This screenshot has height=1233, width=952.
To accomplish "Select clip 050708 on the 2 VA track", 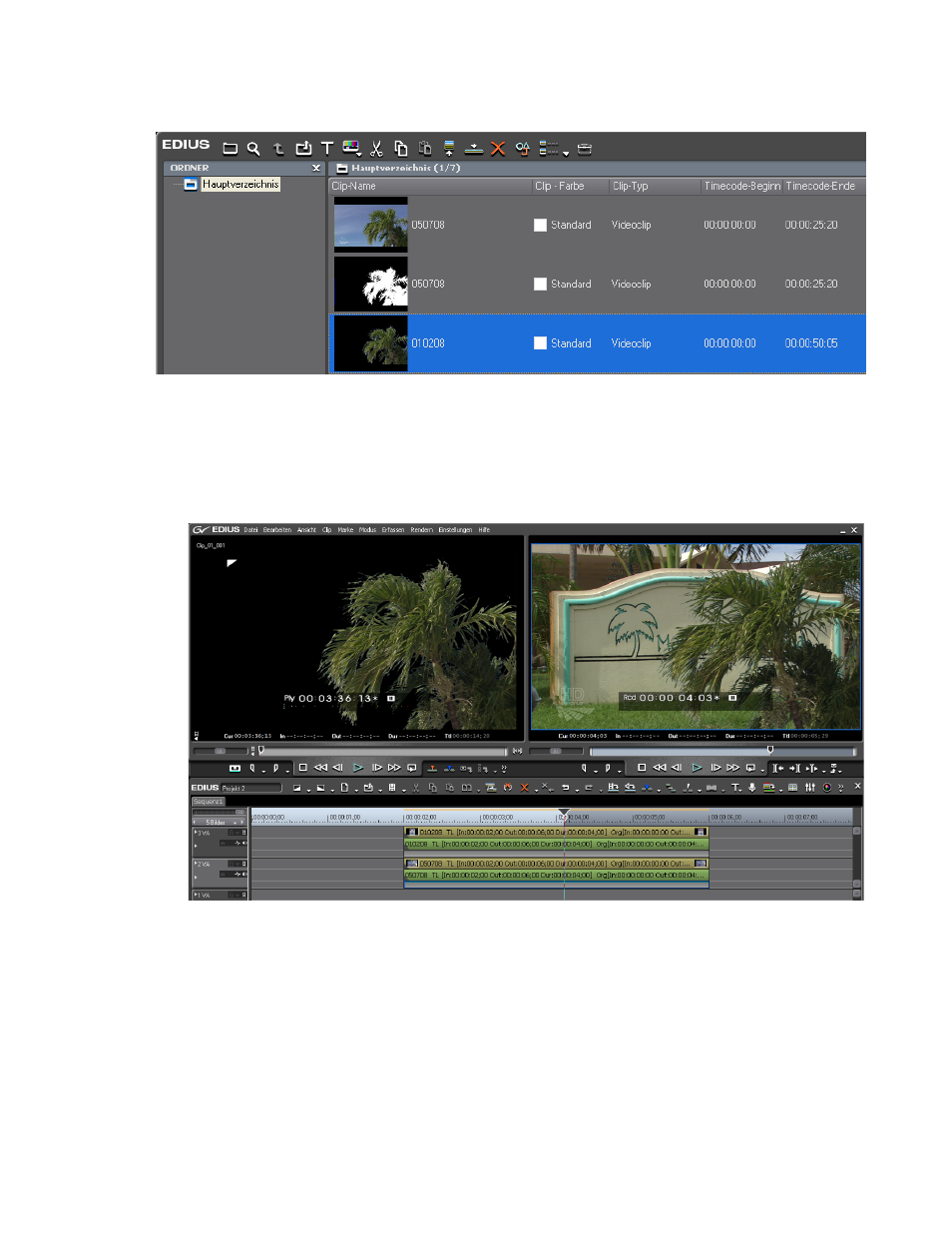I will [556, 864].
